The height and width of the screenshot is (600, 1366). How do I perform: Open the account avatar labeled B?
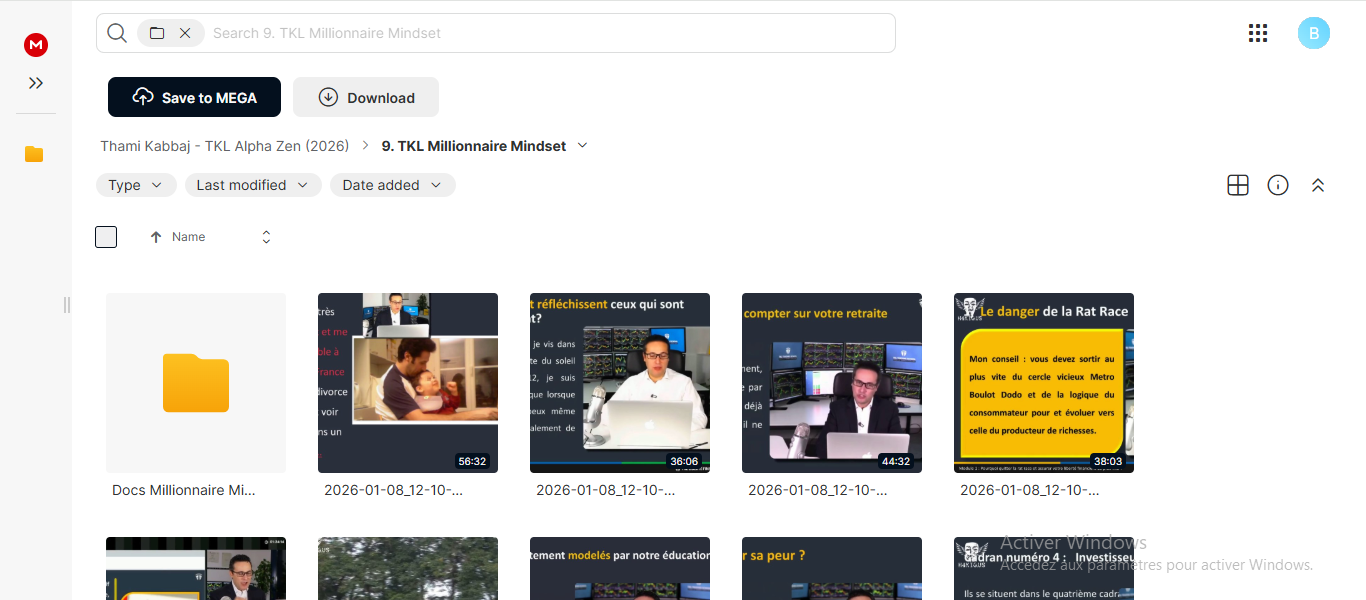[1314, 33]
